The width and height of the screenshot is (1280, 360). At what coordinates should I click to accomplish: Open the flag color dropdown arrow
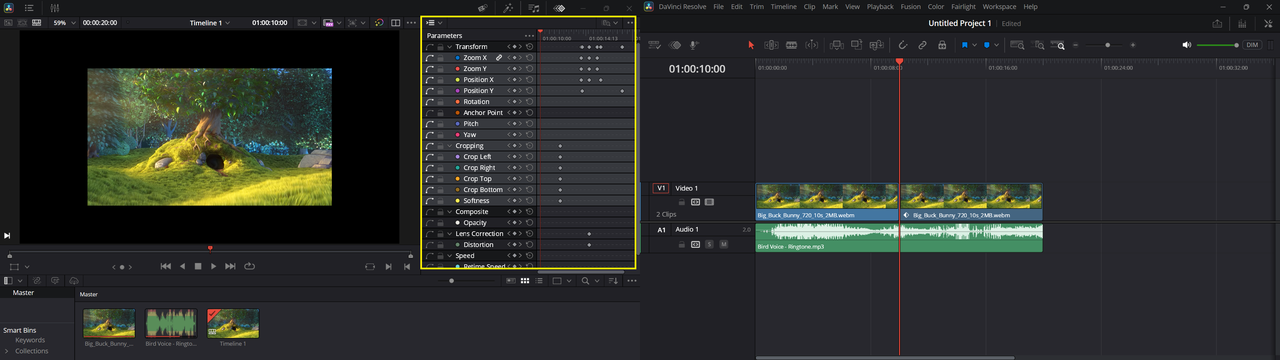tap(974, 45)
